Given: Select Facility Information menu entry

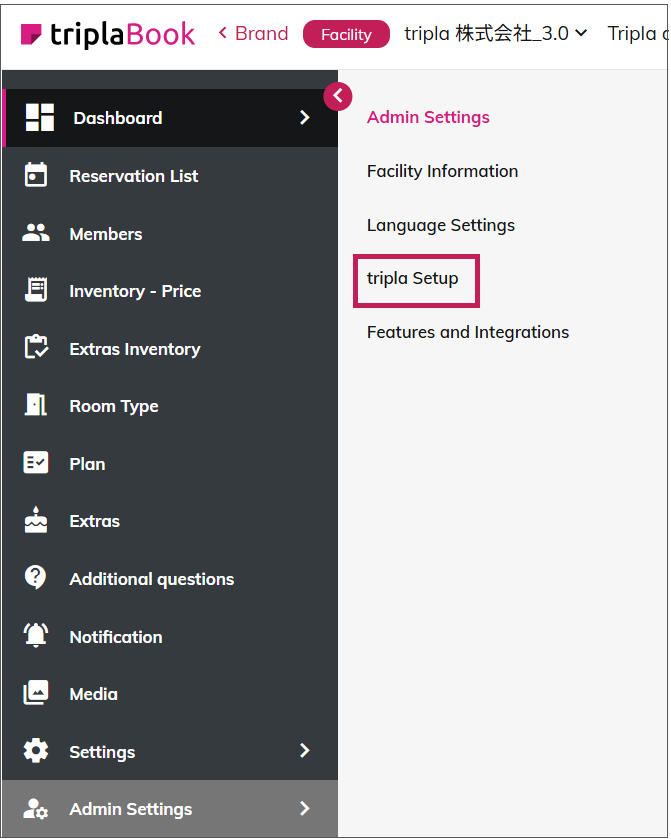Looking at the screenshot, I should [x=442, y=171].
